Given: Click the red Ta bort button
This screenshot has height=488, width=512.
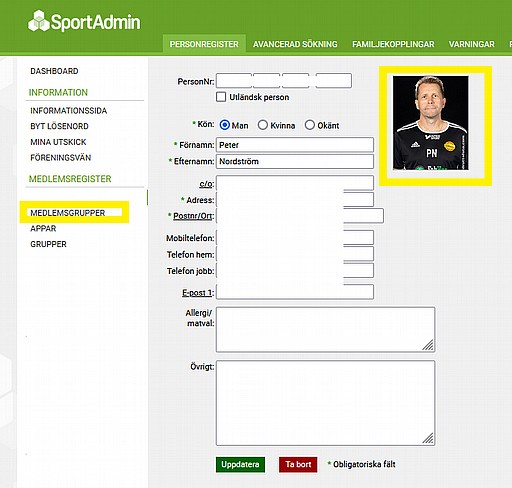Looking at the screenshot, I should pos(298,465).
